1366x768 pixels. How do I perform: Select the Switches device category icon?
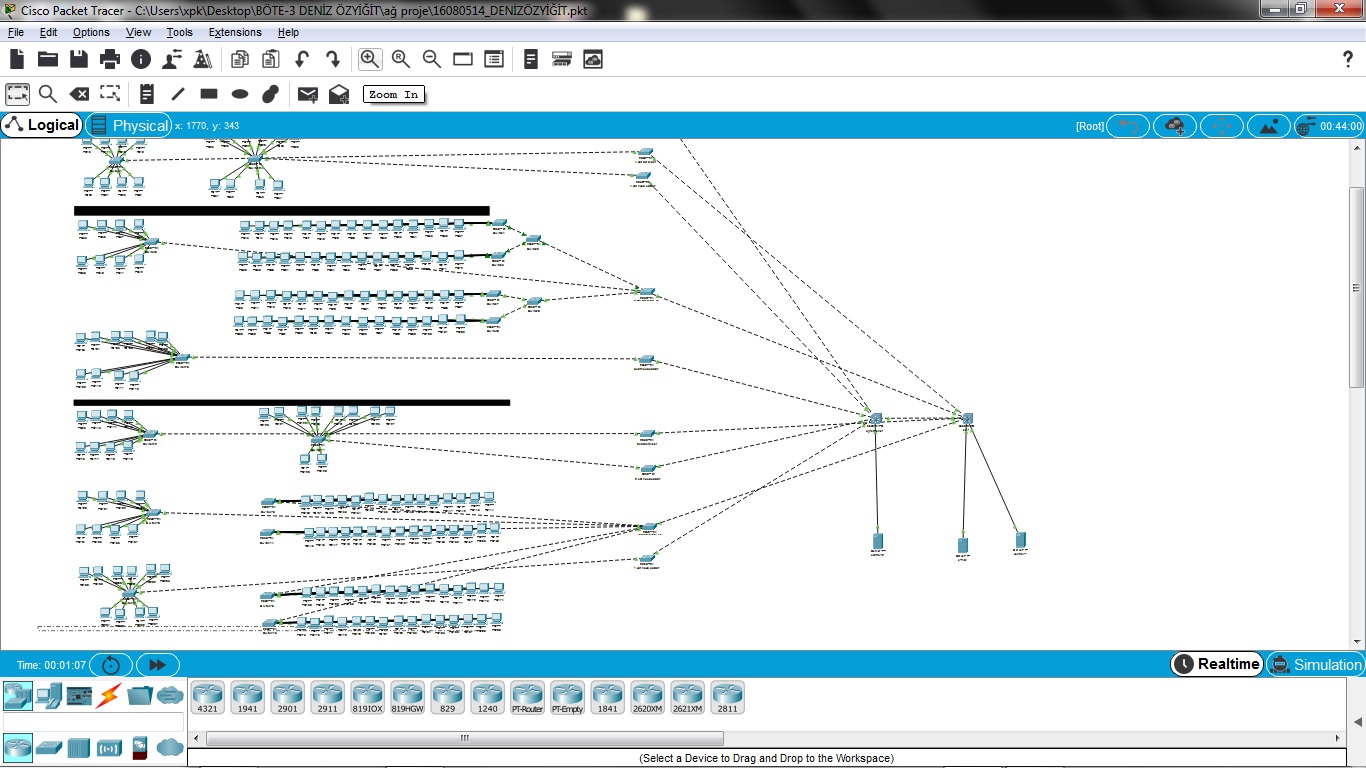(49, 747)
